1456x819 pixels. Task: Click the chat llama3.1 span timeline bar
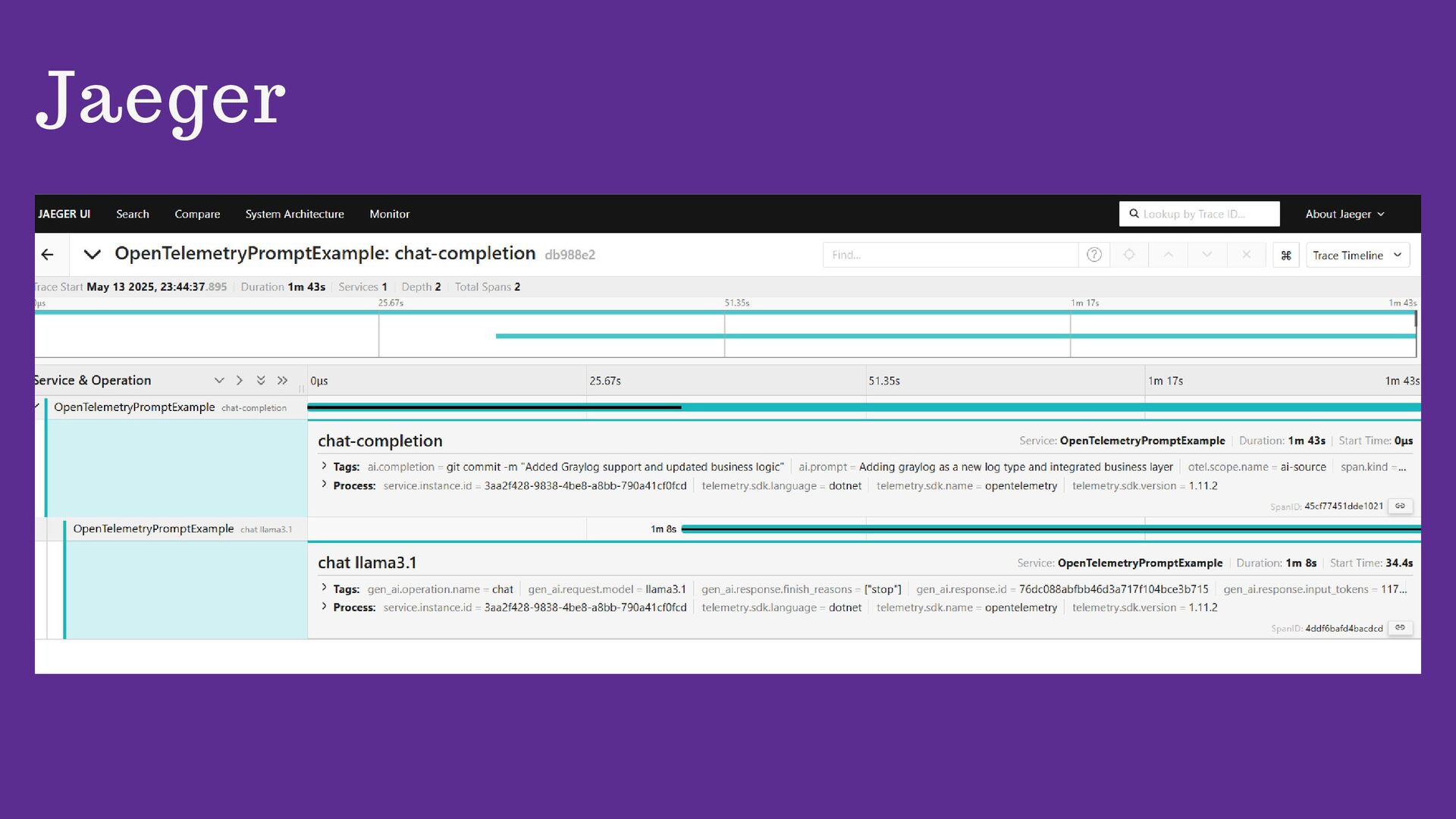coord(1050,529)
